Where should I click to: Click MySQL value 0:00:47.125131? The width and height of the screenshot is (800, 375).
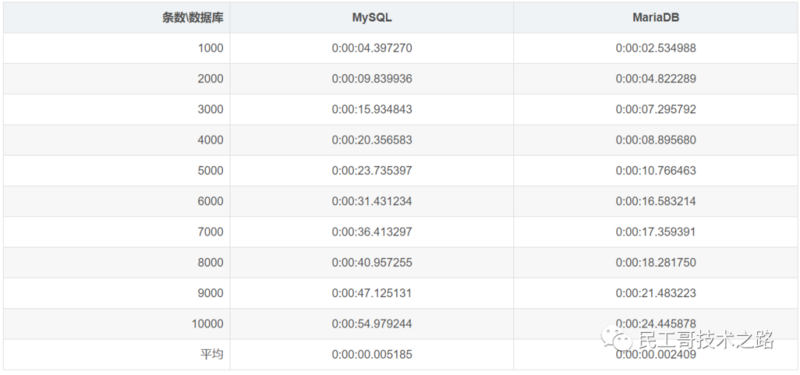point(371,293)
